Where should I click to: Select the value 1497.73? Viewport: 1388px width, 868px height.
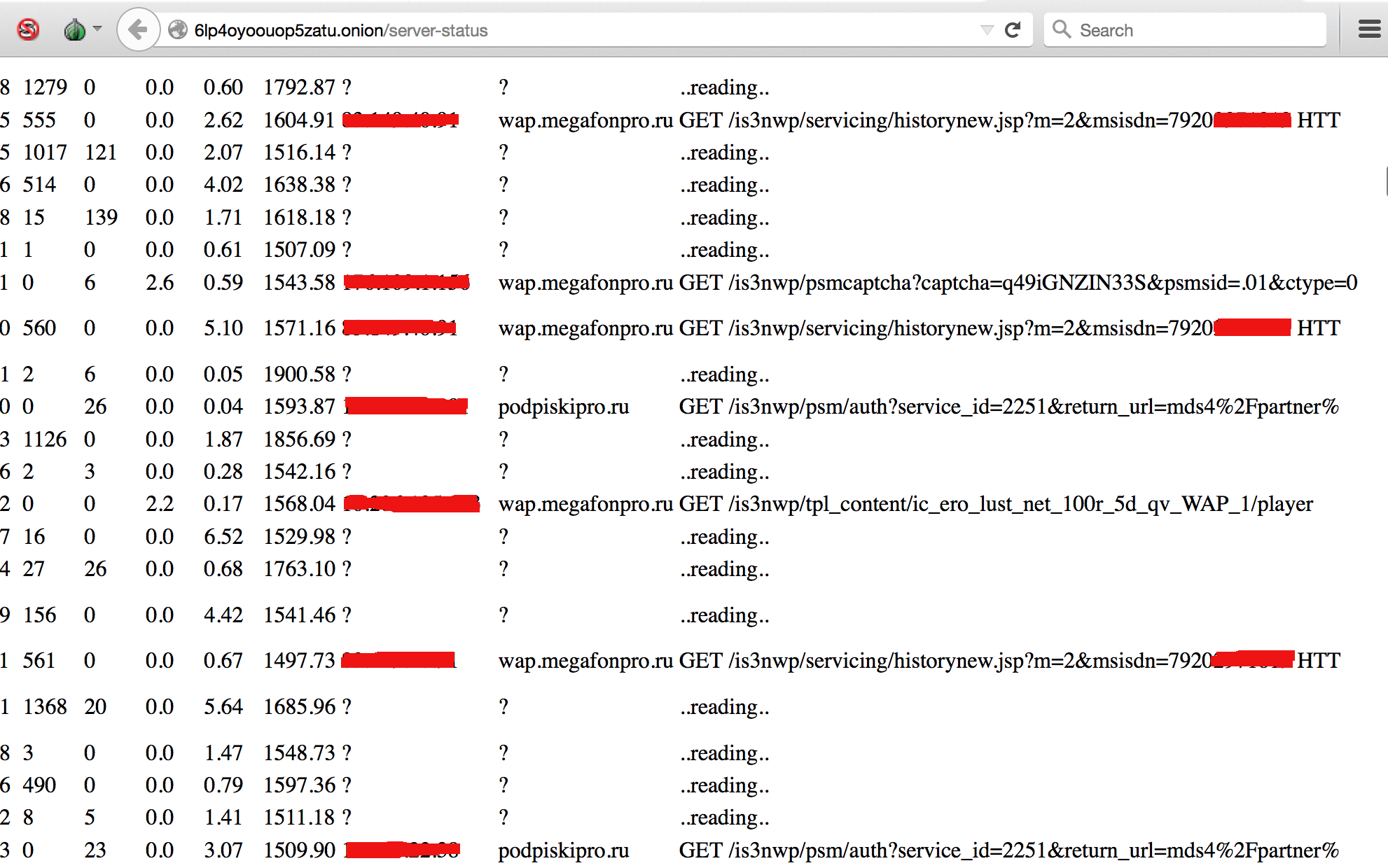click(299, 661)
